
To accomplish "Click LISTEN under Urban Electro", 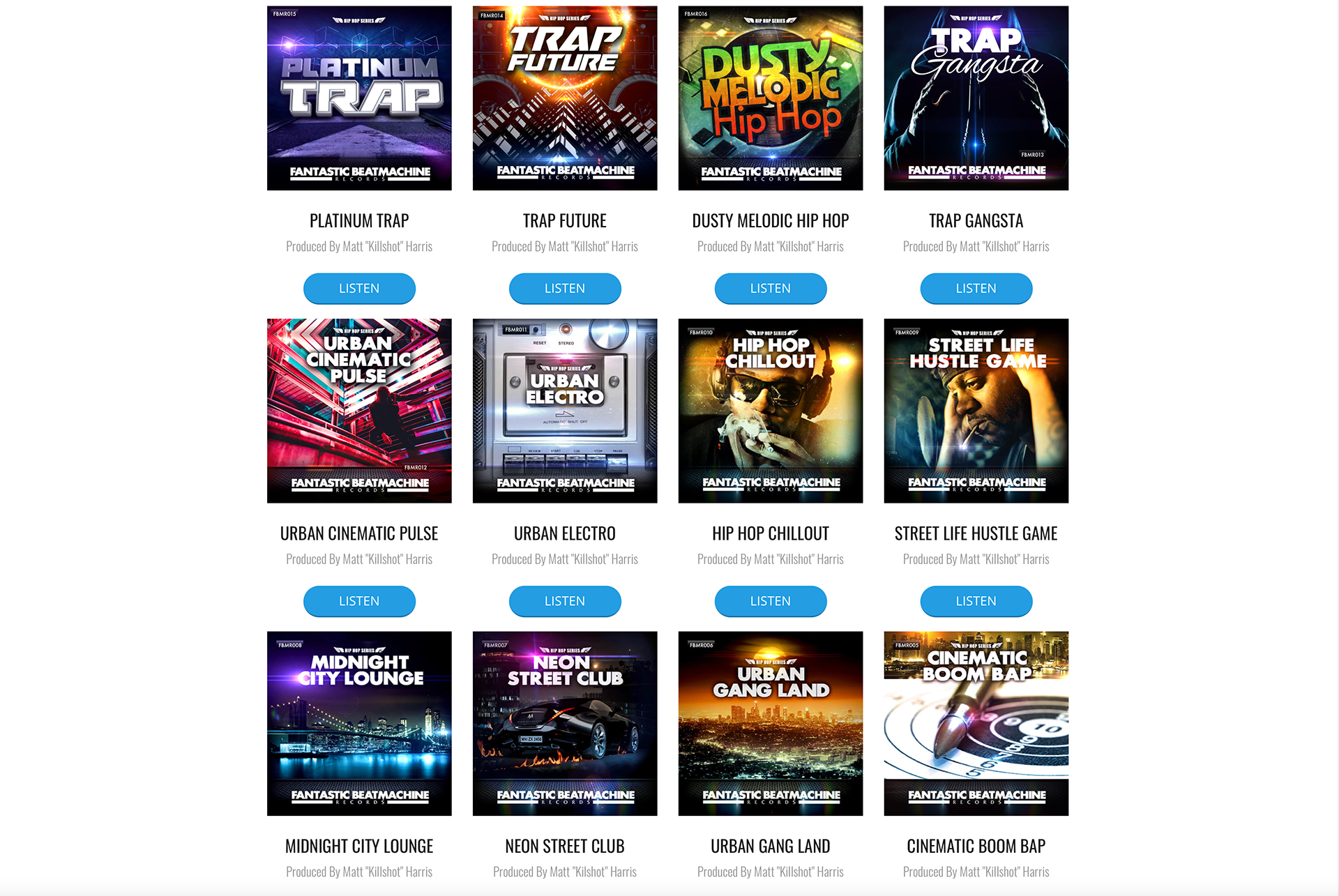I will coord(565,601).
